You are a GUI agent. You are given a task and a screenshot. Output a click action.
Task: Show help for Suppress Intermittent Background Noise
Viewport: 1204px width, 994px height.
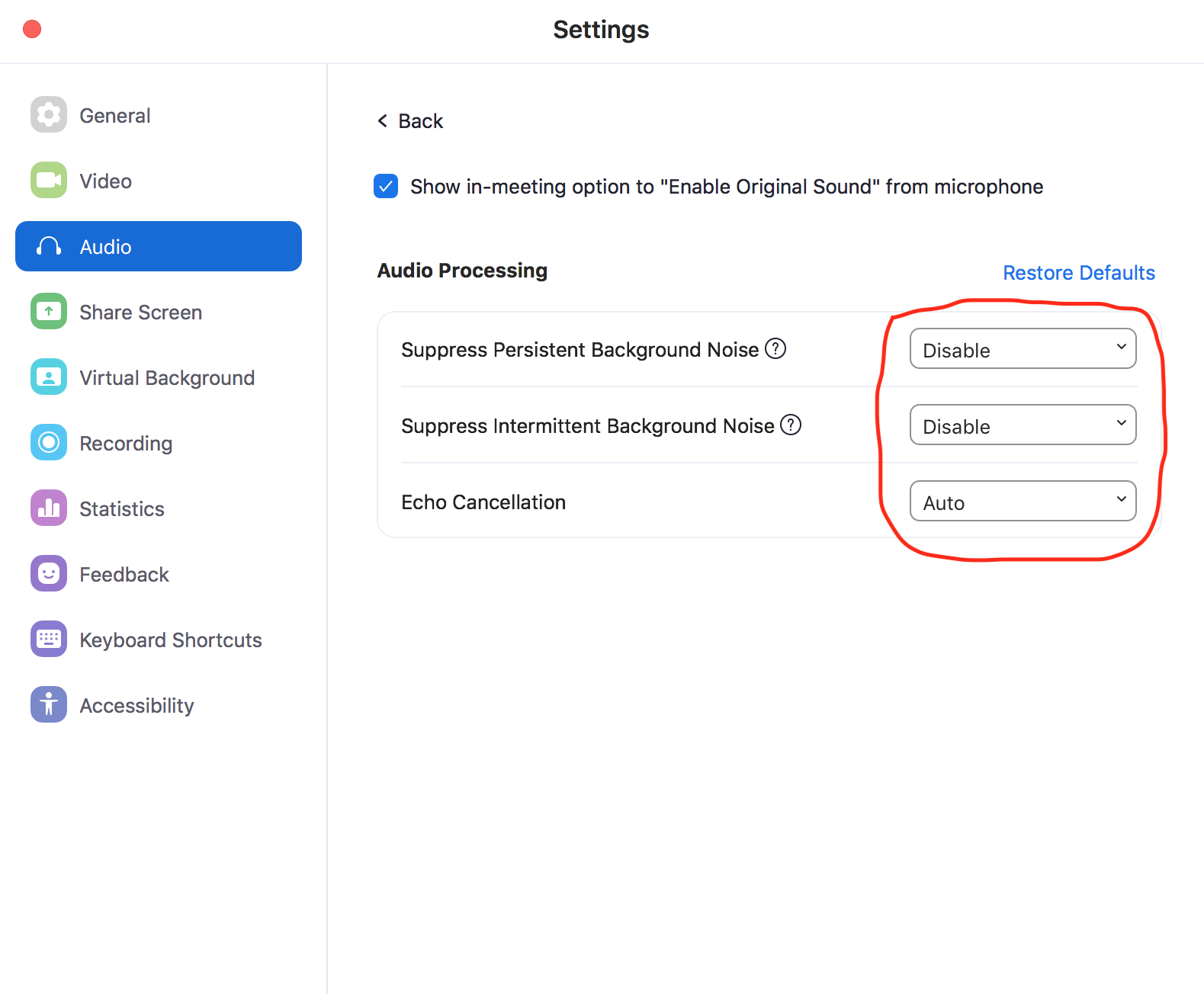791,425
